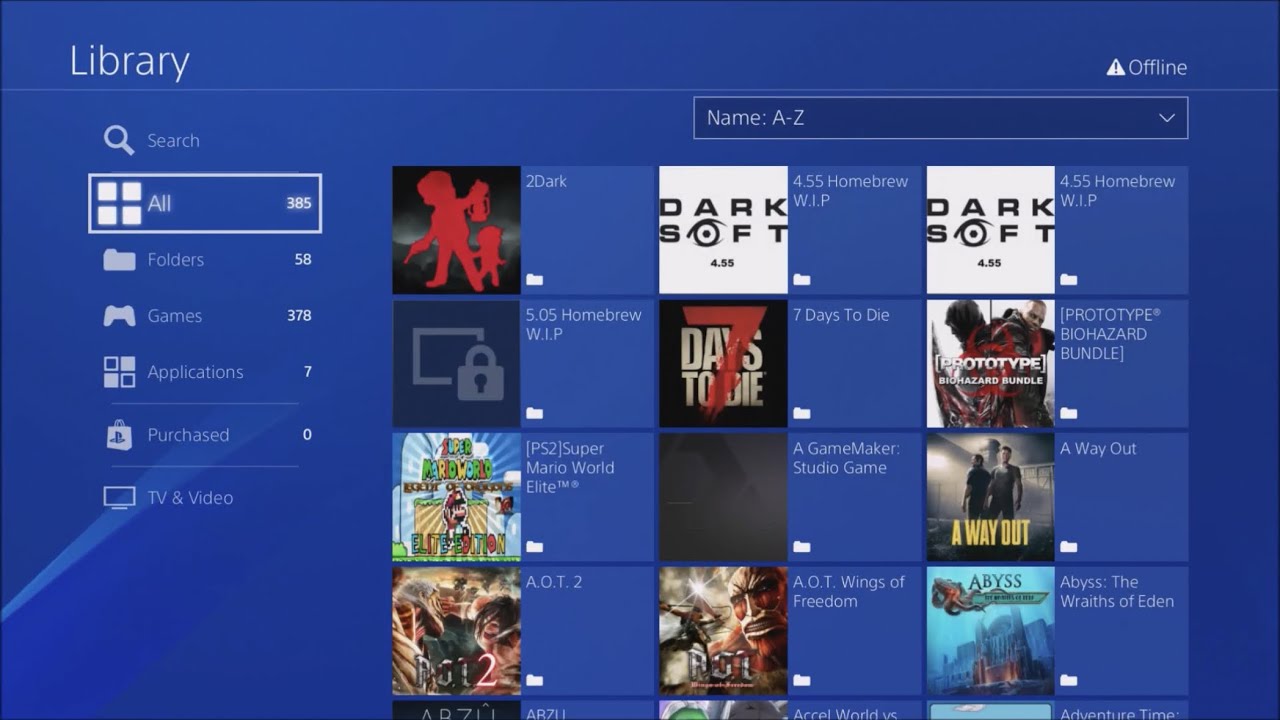1280x720 pixels.
Task: Select the Games controller icon
Action: (x=119, y=316)
